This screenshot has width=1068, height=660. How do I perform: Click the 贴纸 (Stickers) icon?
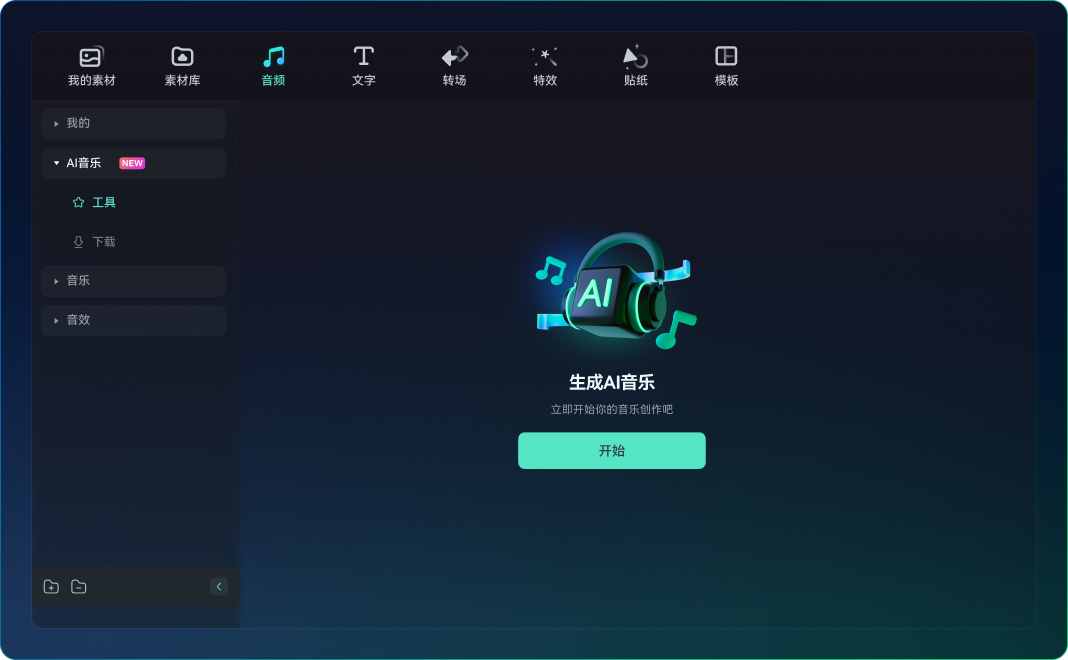(x=635, y=65)
